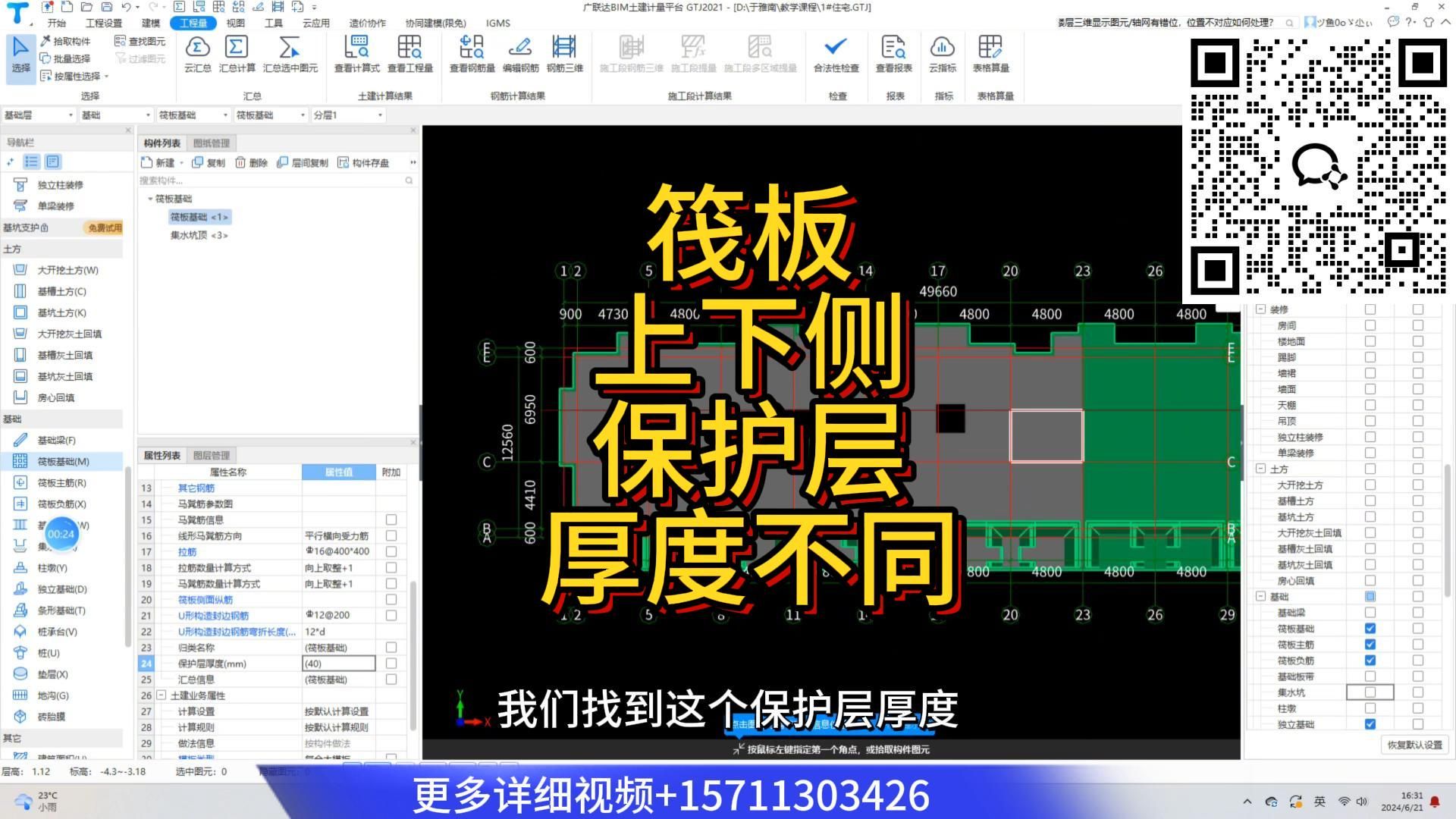Screen dimensions: 1456x819
Task: Uncheck 筏板主筋 display checkbox
Action: click(1370, 644)
